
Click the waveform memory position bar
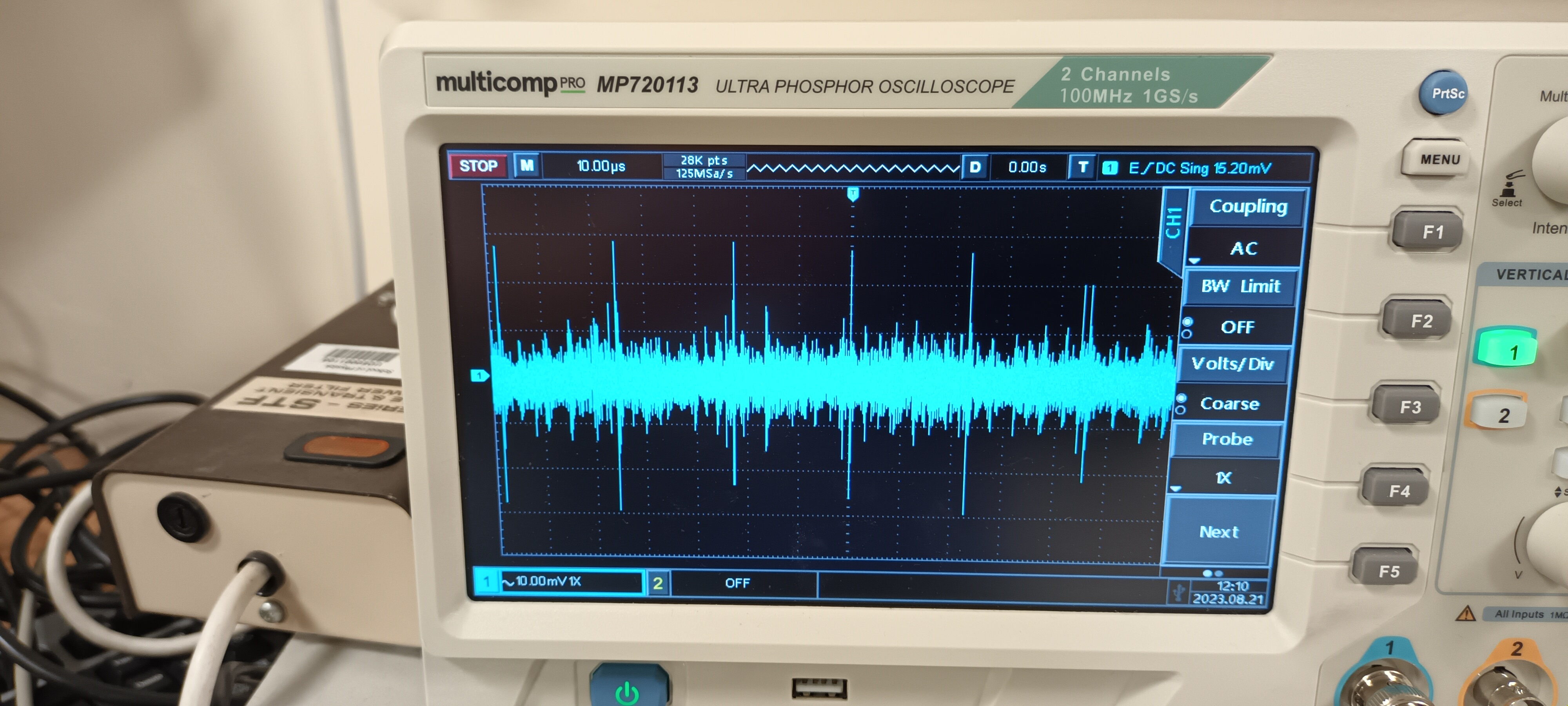pyautogui.click(x=853, y=168)
